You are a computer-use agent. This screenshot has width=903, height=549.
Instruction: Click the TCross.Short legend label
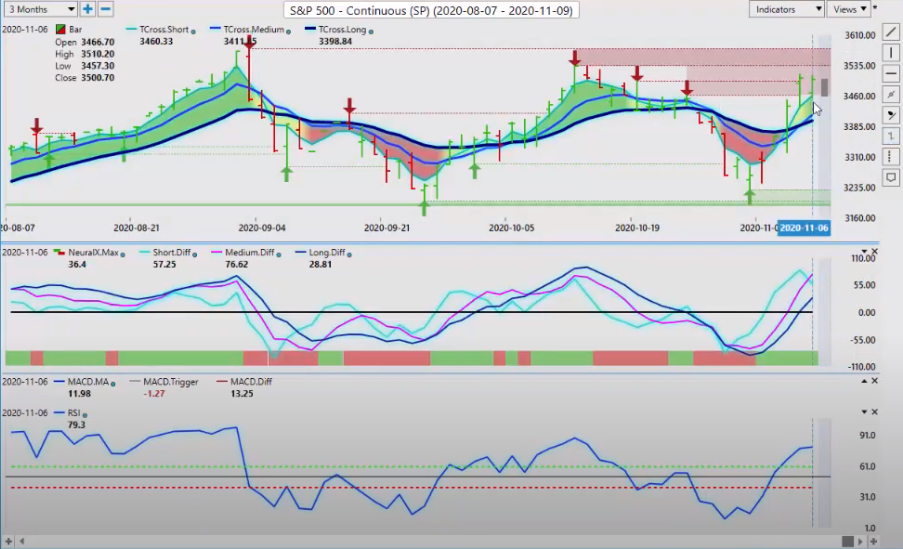click(x=164, y=29)
